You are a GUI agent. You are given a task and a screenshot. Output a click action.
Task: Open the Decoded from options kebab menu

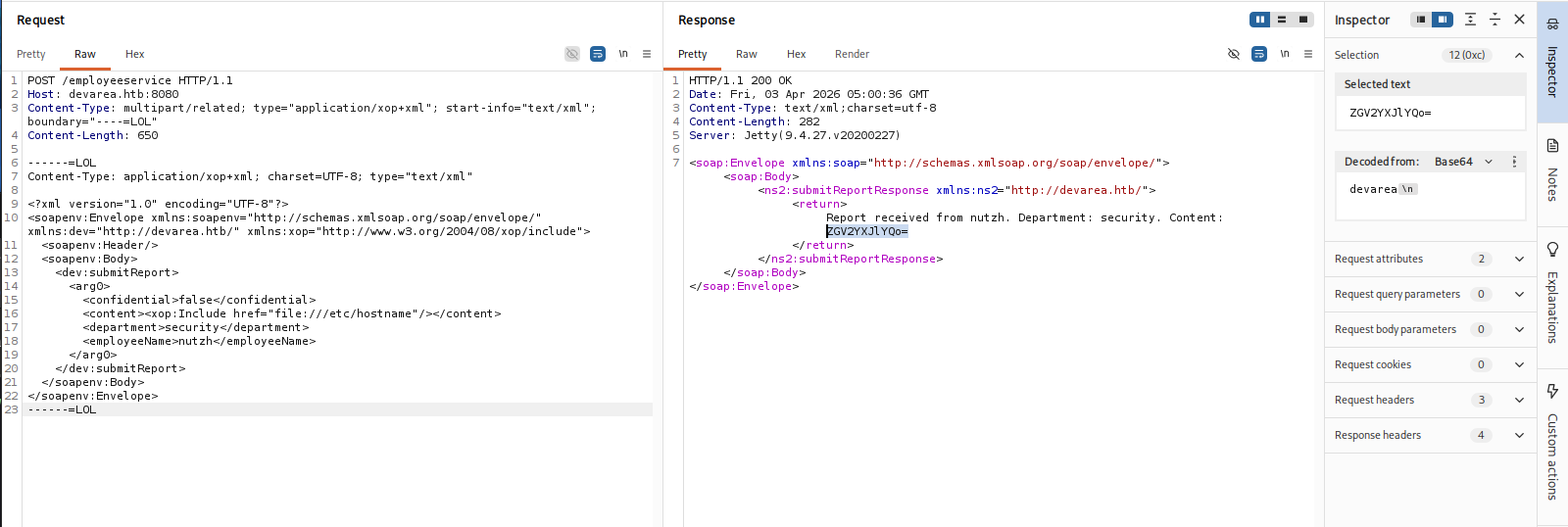click(x=1514, y=162)
